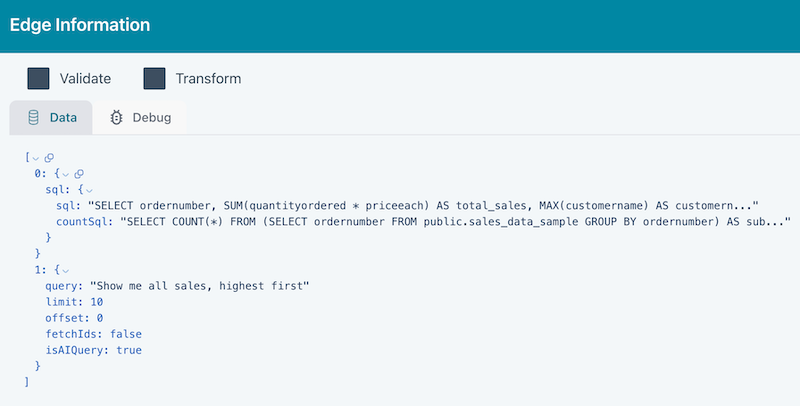Image resolution: width=800 pixels, height=406 pixels.
Task: Click the database icon on Data tab
Action: click(33, 117)
